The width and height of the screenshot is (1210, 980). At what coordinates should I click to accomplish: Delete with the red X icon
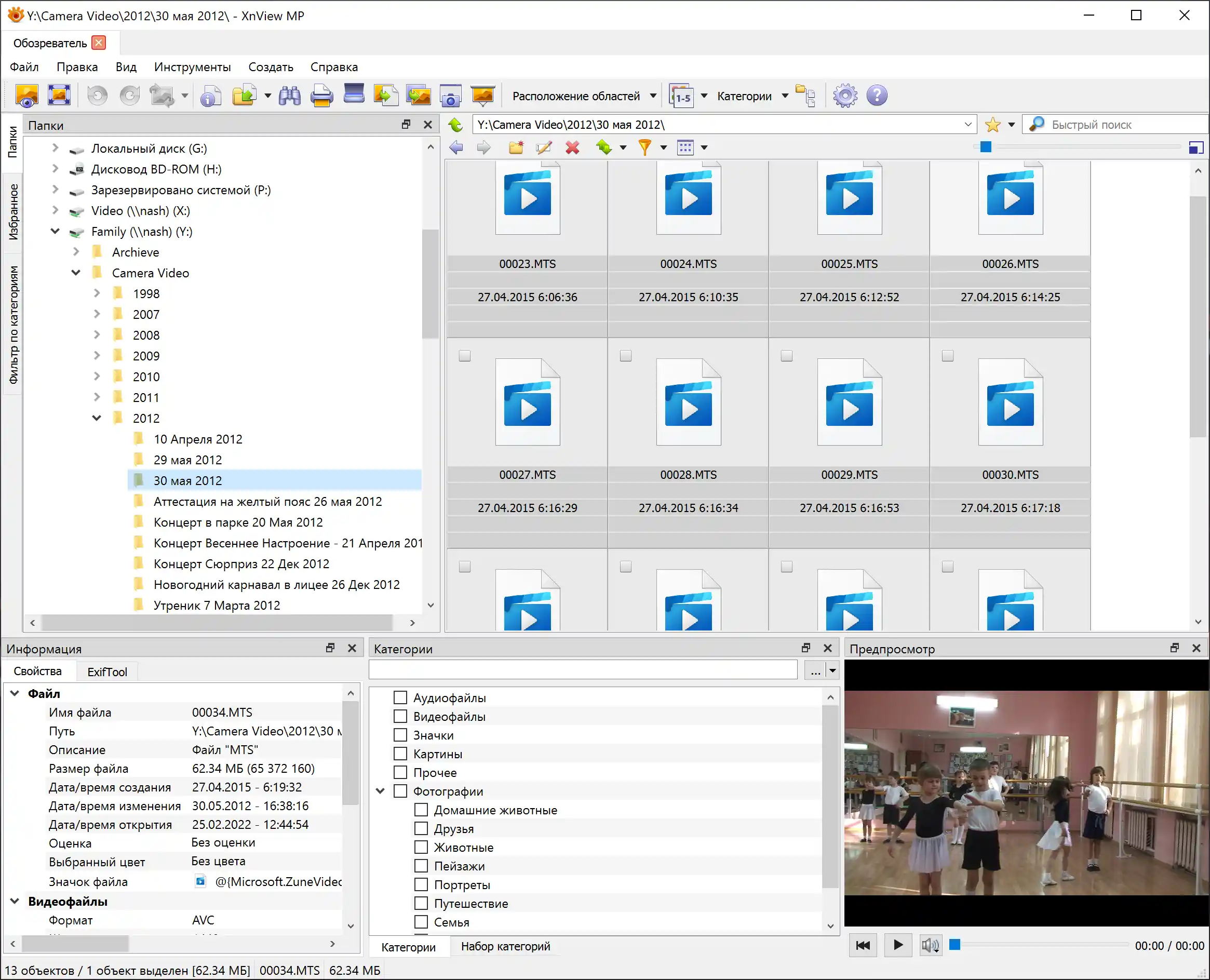[x=572, y=147]
